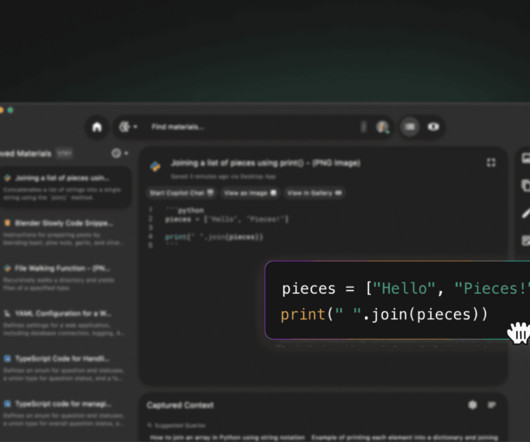
Task: Select the File Walking Function snippet
Action: (x=63, y=278)
